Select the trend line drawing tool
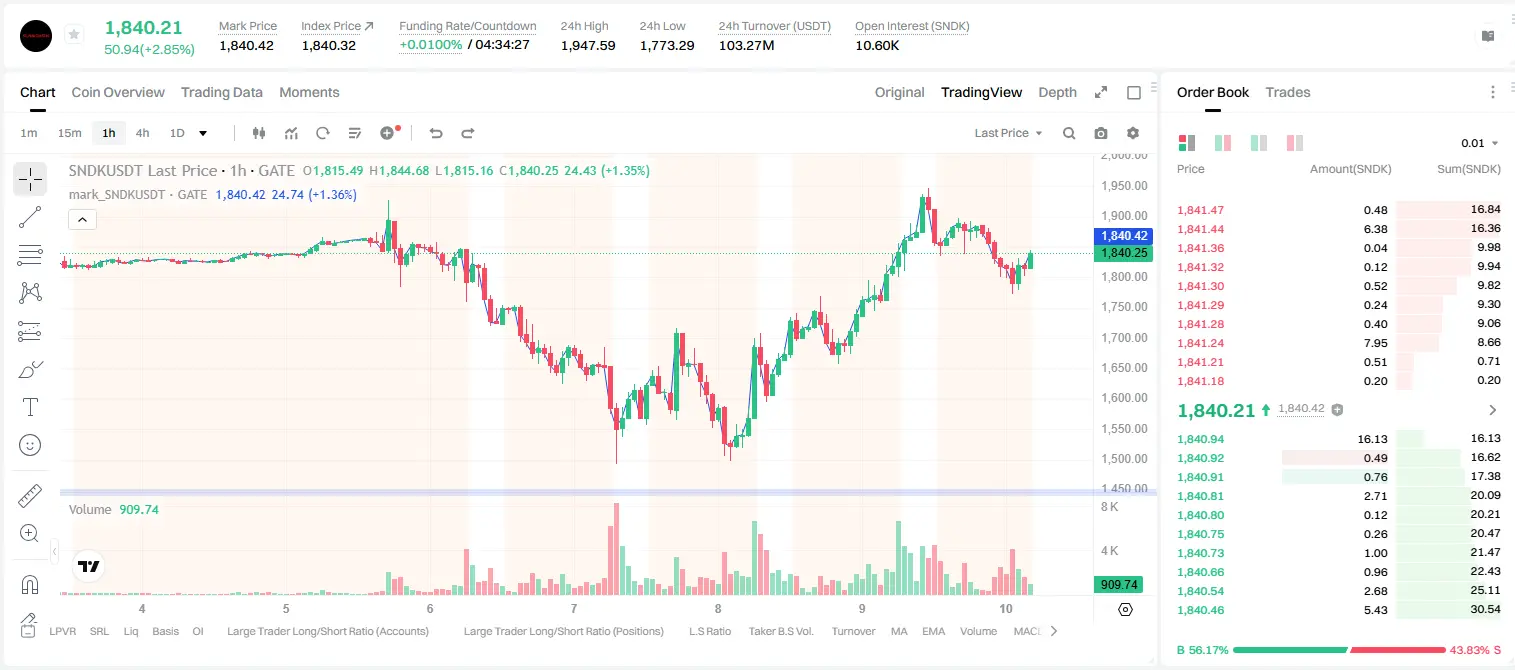 click(x=30, y=217)
